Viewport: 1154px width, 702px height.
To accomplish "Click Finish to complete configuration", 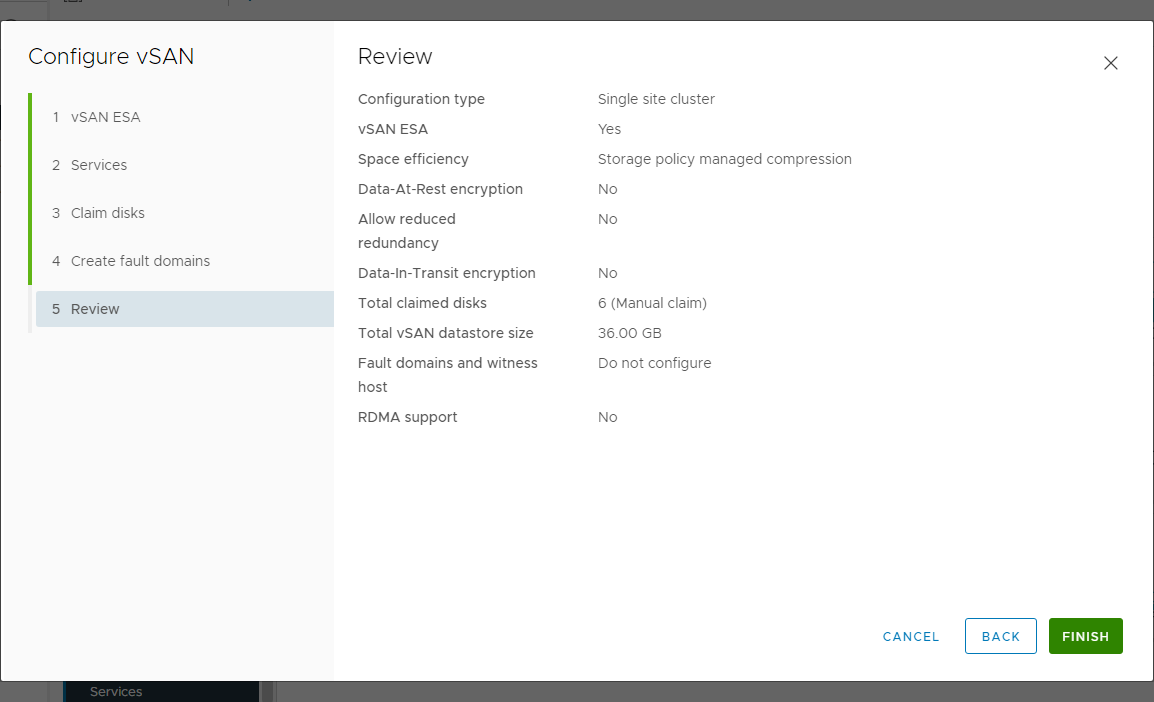I will pos(1085,636).
